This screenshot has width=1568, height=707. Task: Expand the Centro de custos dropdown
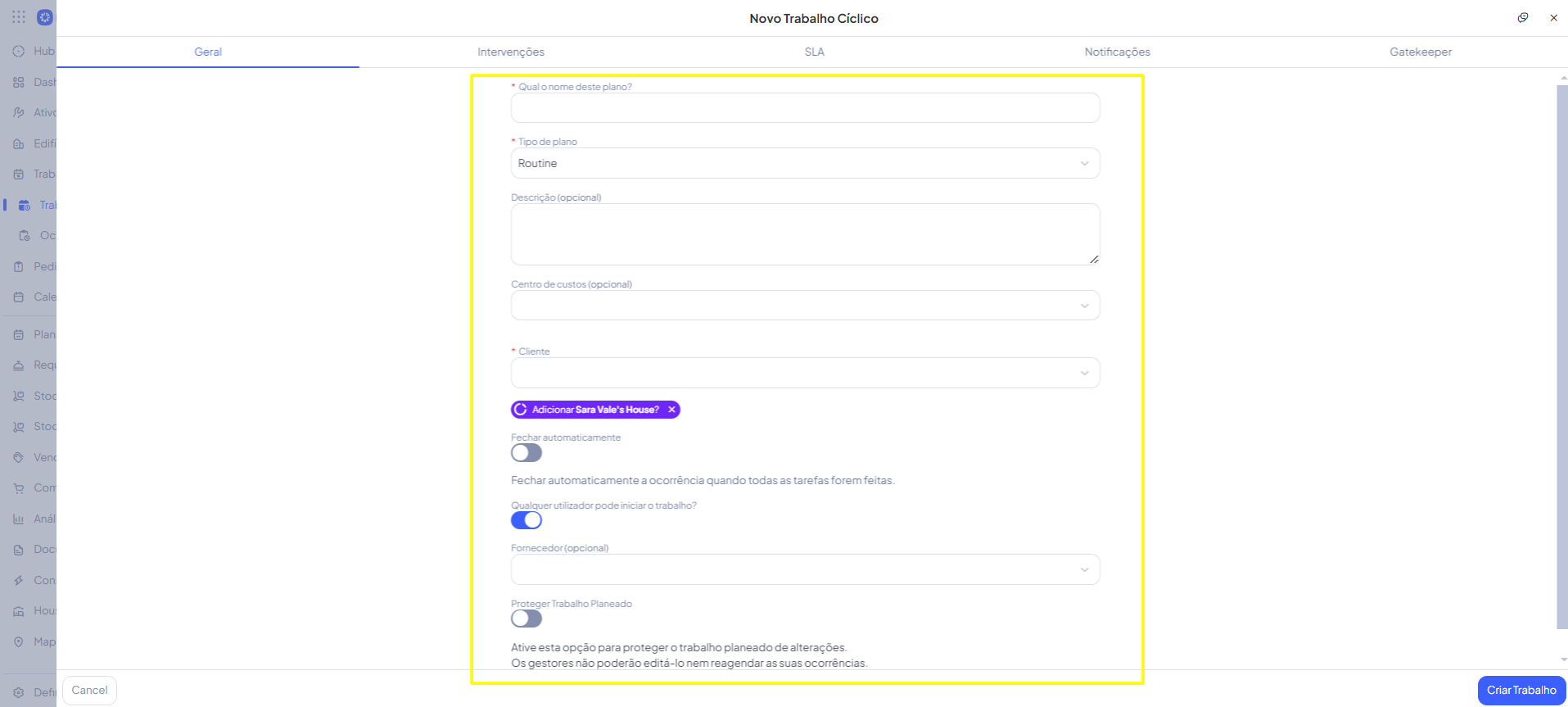pos(805,306)
